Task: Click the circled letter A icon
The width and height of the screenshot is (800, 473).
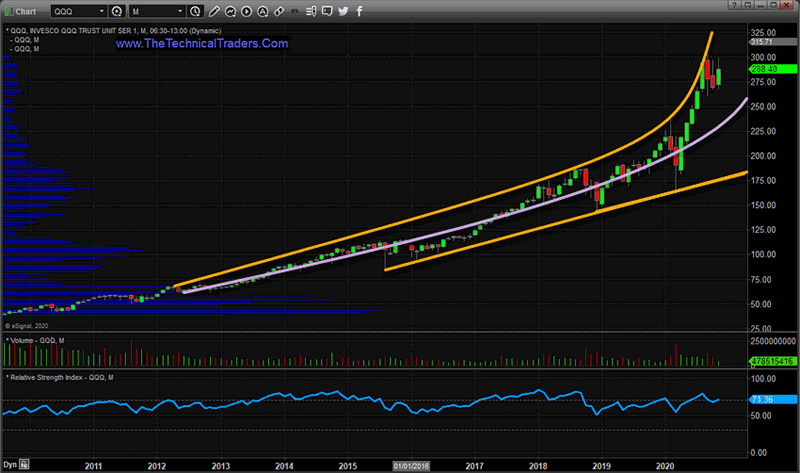Action: coord(262,11)
